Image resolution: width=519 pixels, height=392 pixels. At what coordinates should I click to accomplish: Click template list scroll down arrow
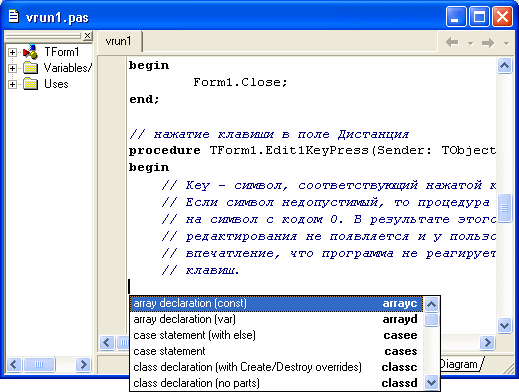pos(432,383)
